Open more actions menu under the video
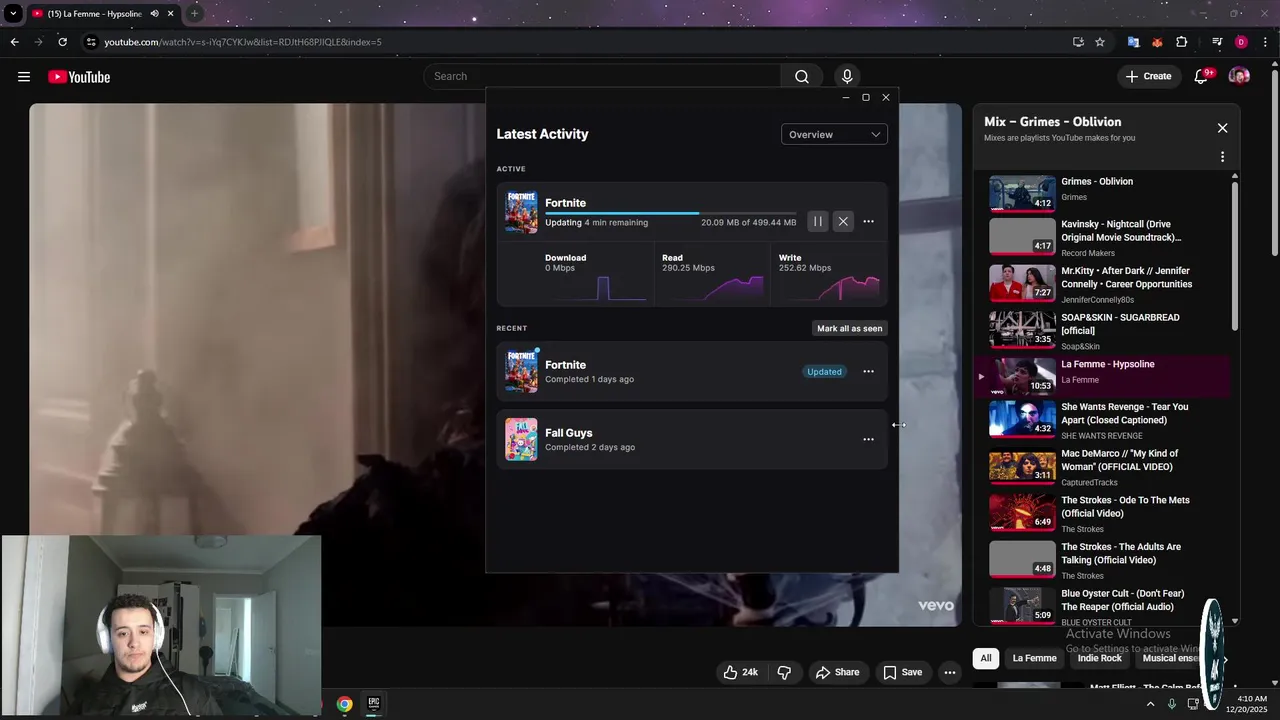The width and height of the screenshot is (1280, 720). pyautogui.click(x=950, y=672)
